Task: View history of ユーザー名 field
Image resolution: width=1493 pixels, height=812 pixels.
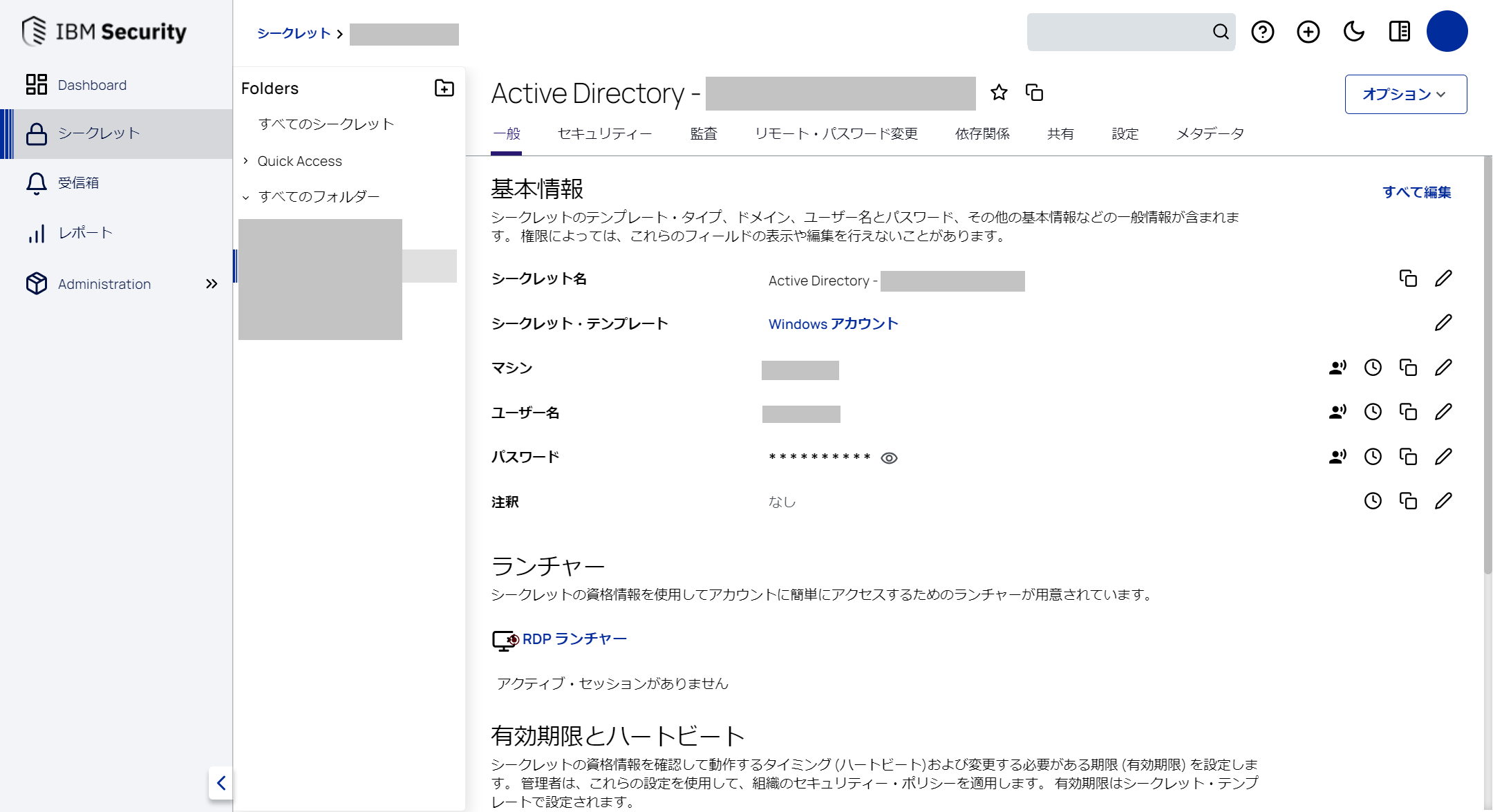Action: coord(1373,412)
